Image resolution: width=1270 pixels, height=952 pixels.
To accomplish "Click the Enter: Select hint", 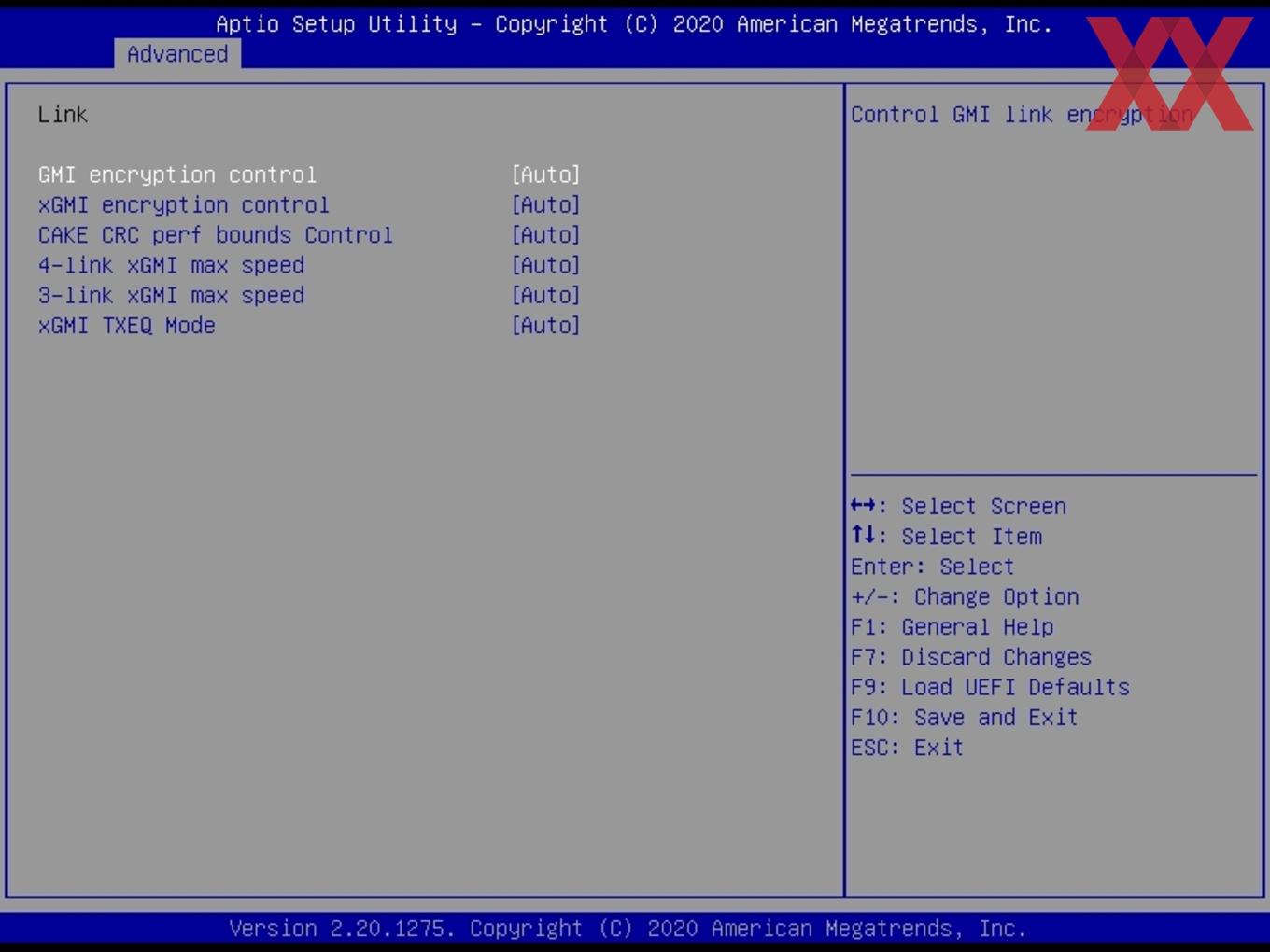I will pos(933,567).
